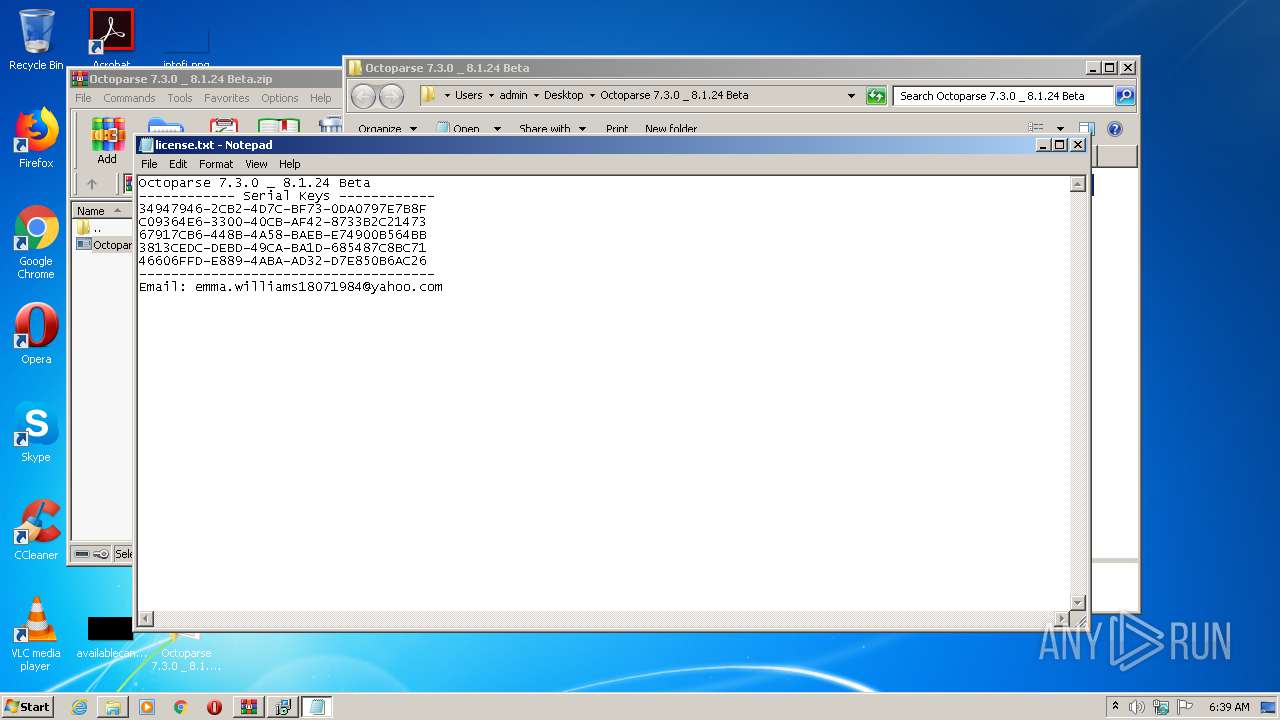Click the Chrome icon in the taskbar
This screenshot has height=720, width=1280.
click(x=181, y=707)
